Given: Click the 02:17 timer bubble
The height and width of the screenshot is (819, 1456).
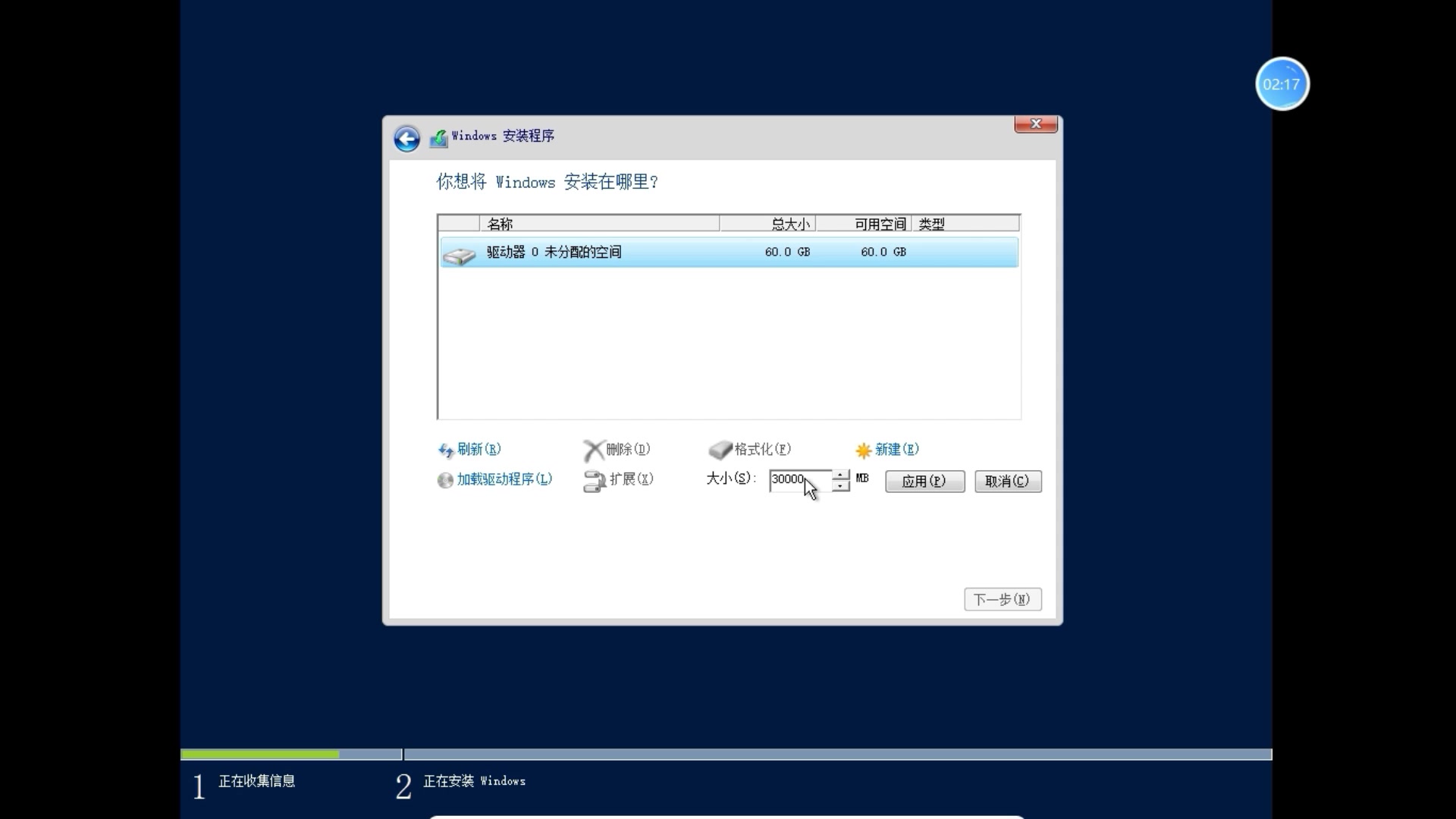Looking at the screenshot, I should (x=1282, y=84).
